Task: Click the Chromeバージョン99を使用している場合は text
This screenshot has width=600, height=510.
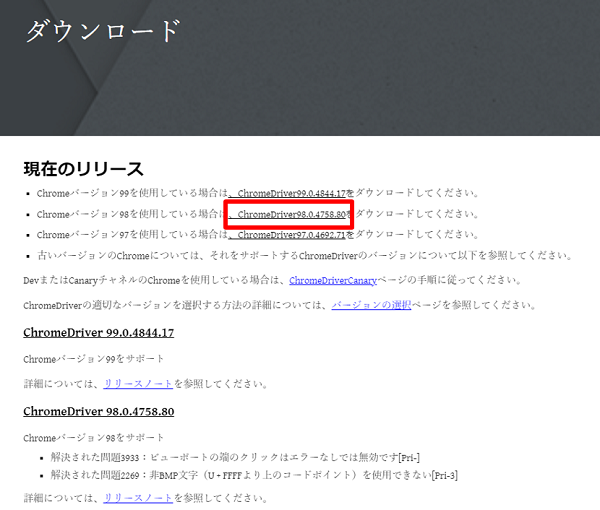Action: 132,193
